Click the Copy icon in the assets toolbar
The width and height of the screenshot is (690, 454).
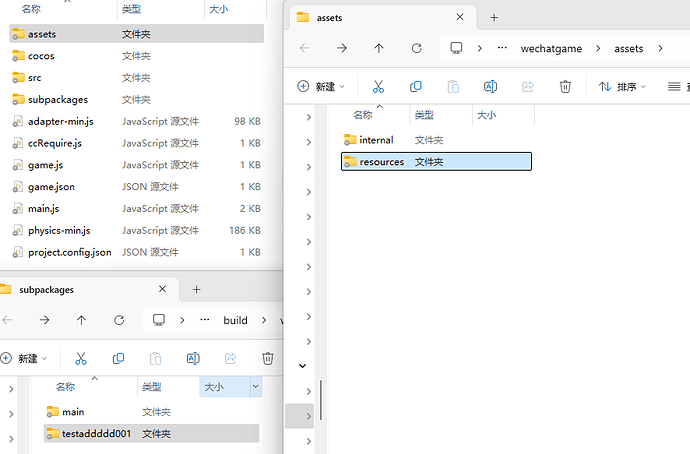pos(415,86)
